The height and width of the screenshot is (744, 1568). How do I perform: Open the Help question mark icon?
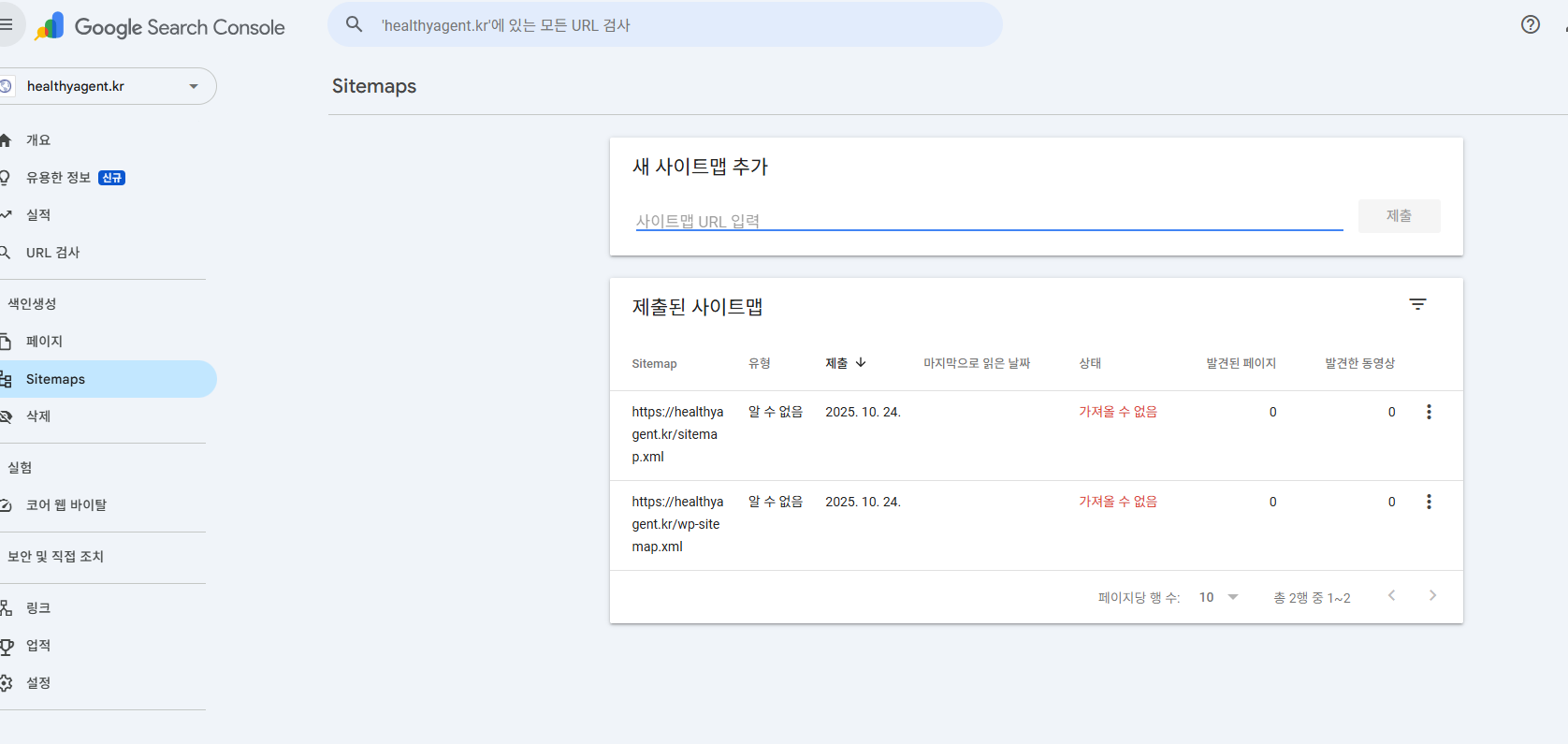[x=1531, y=24]
